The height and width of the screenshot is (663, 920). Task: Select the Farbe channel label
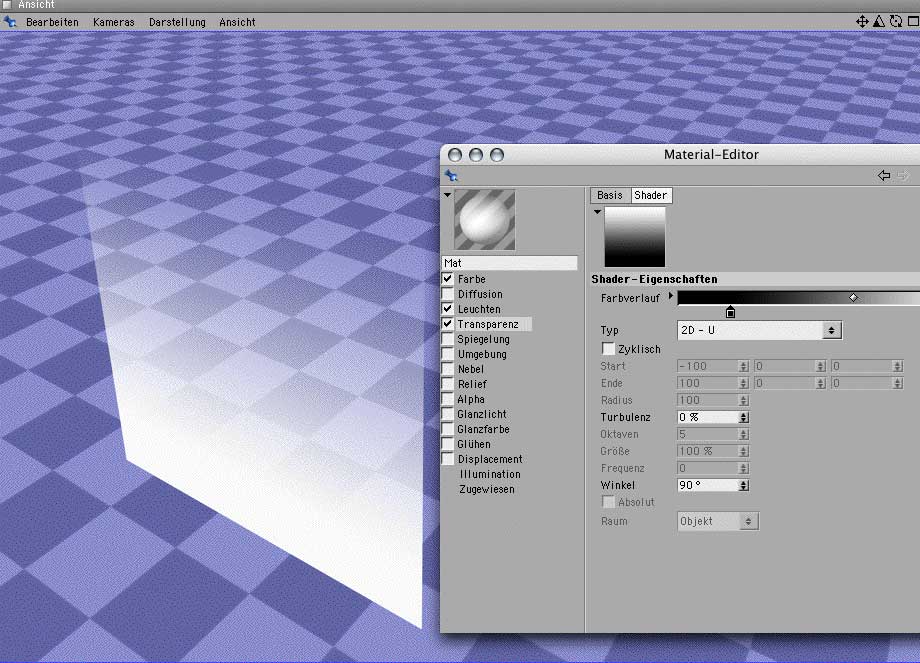472,279
